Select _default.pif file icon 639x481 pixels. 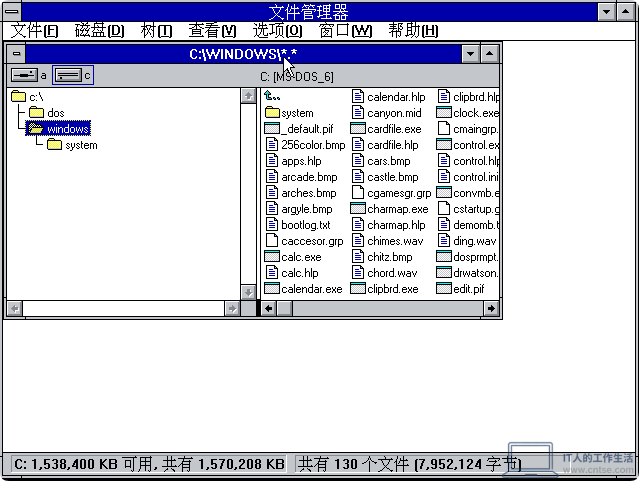tap(272, 129)
